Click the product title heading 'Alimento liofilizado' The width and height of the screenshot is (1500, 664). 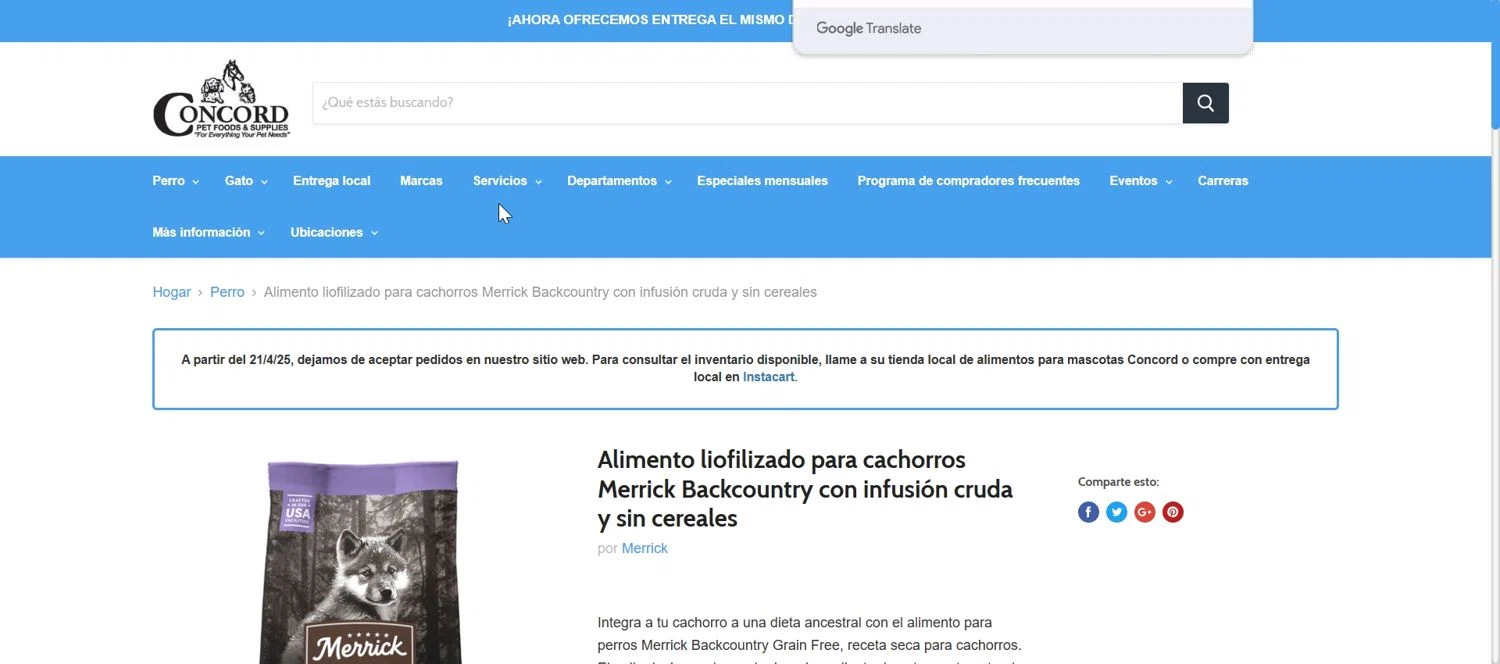coord(805,489)
